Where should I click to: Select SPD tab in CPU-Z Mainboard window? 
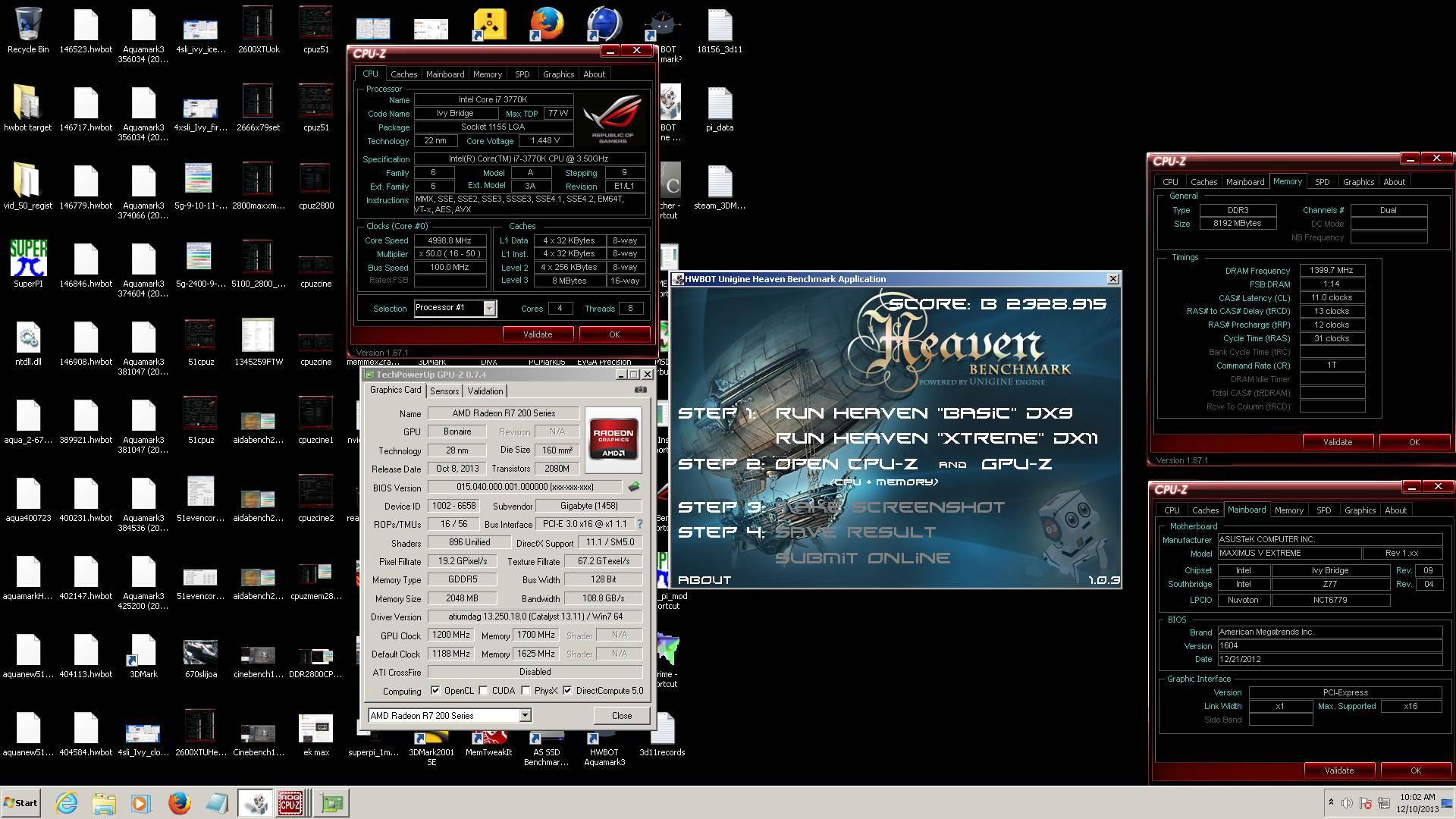tap(1323, 510)
